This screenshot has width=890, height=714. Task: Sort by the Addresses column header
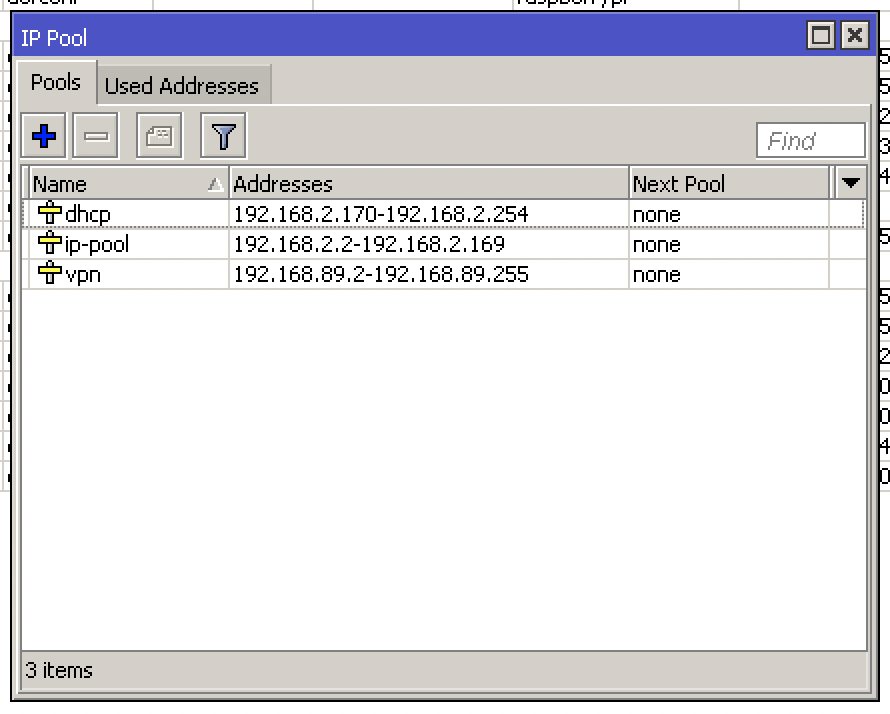pos(428,184)
